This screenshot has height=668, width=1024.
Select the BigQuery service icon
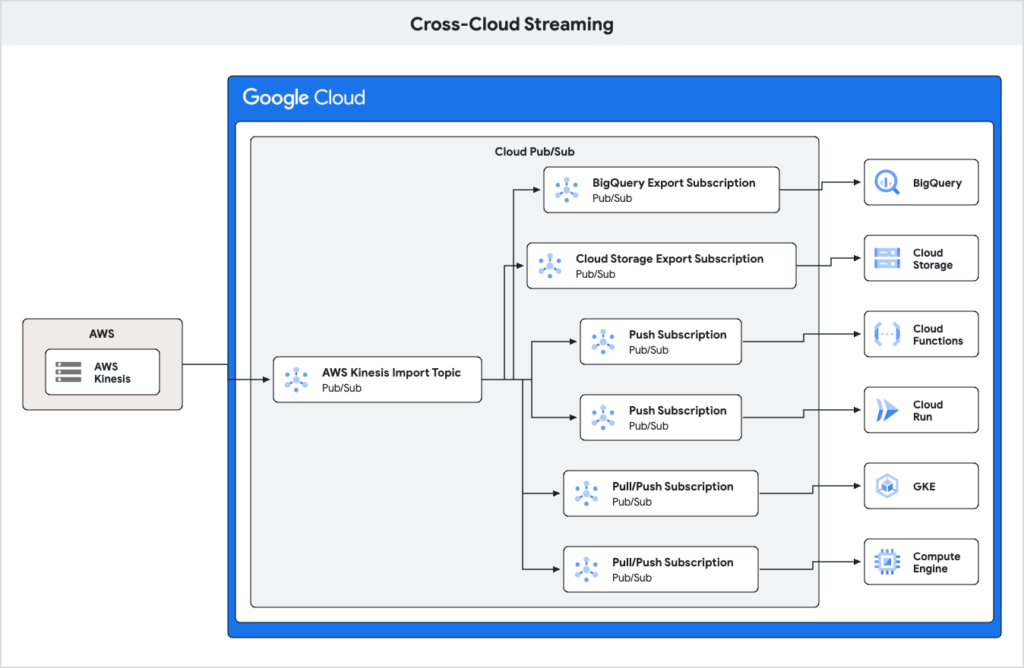click(884, 182)
